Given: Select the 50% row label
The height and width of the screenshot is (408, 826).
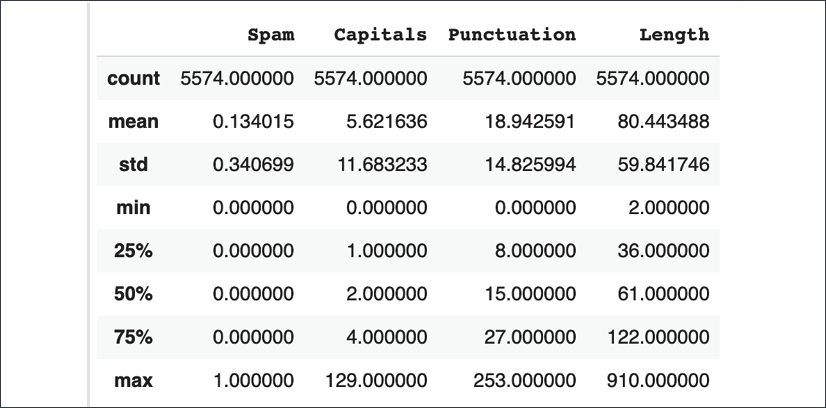Looking at the screenshot, I should [x=133, y=294].
